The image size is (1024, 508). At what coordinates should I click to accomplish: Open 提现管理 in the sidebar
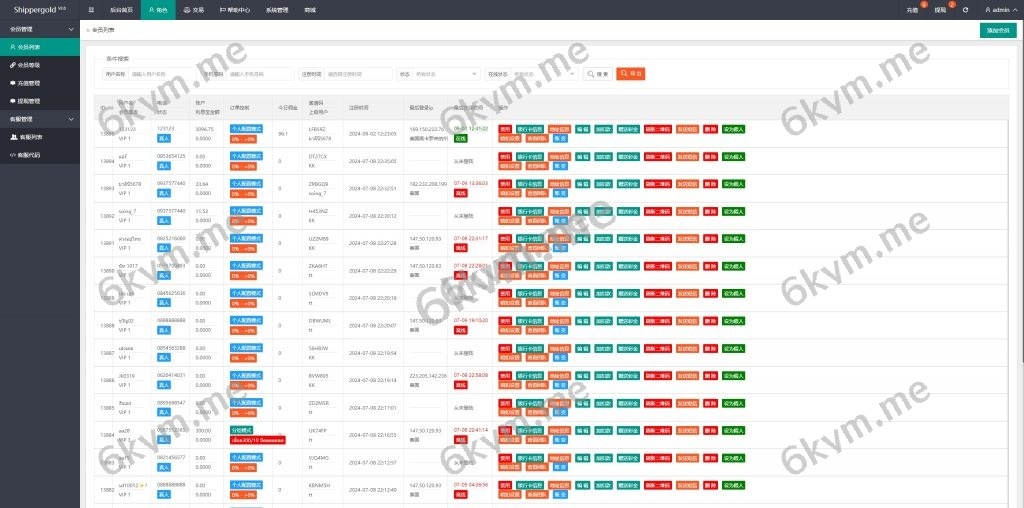coord(29,101)
